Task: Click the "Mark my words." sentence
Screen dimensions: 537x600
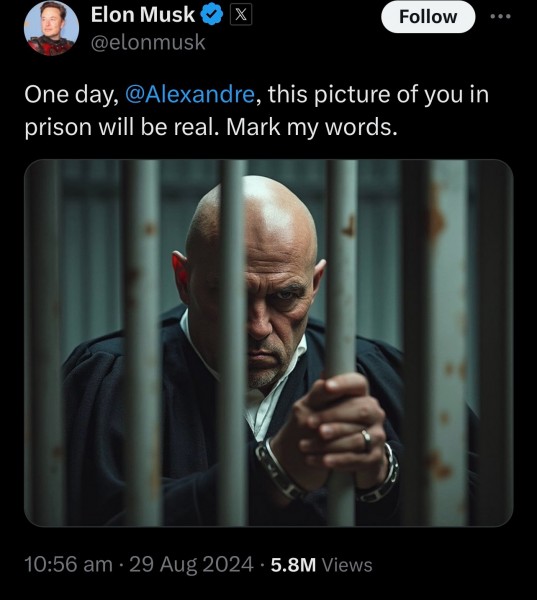Action: point(312,127)
